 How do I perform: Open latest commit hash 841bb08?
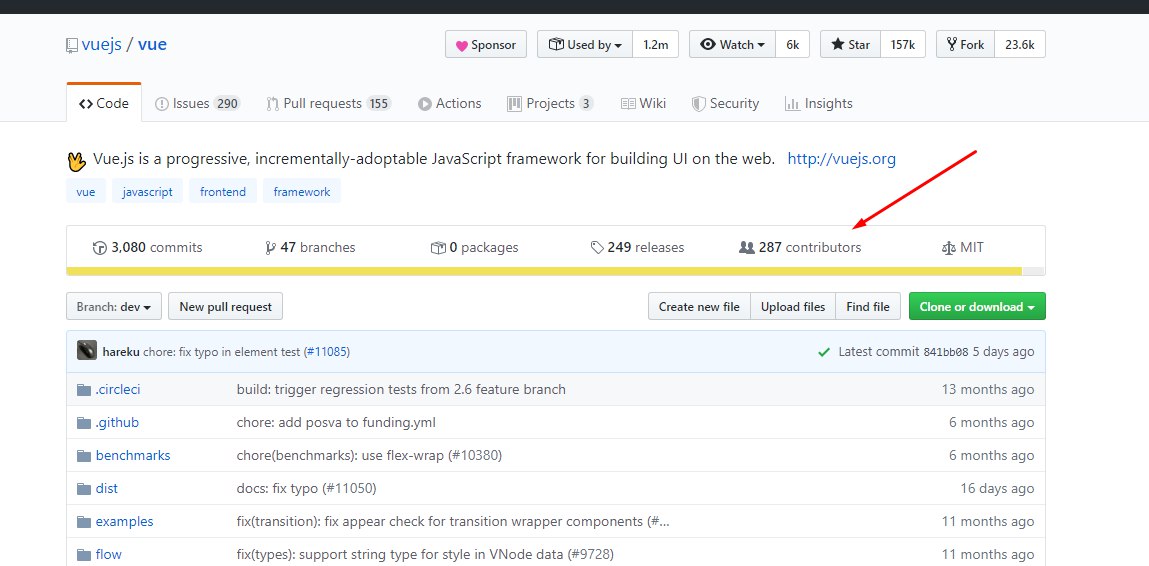[x=945, y=352]
